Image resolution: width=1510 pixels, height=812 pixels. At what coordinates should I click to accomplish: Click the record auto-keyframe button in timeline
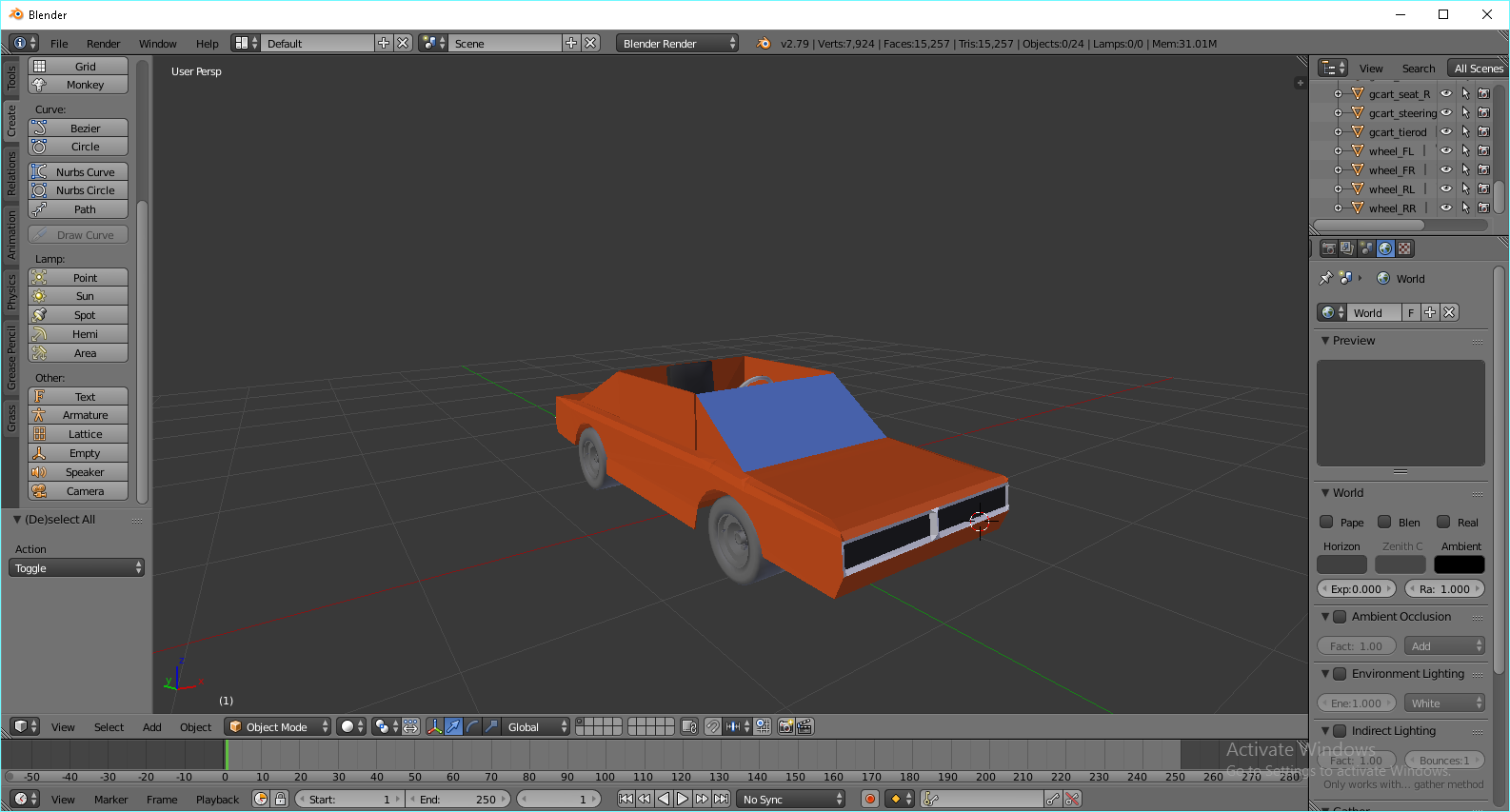[869, 799]
